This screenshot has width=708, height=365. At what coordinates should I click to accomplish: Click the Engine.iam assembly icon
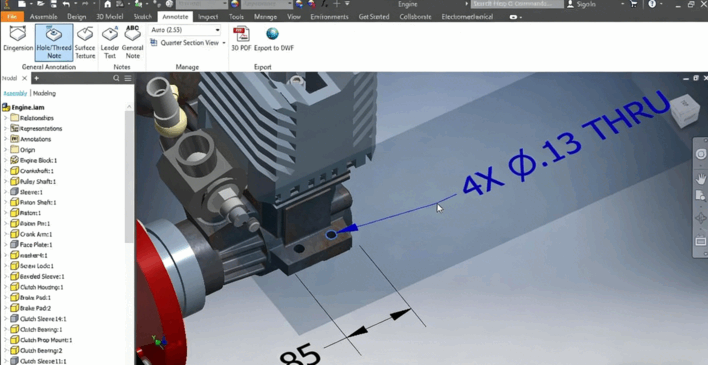click(6, 108)
